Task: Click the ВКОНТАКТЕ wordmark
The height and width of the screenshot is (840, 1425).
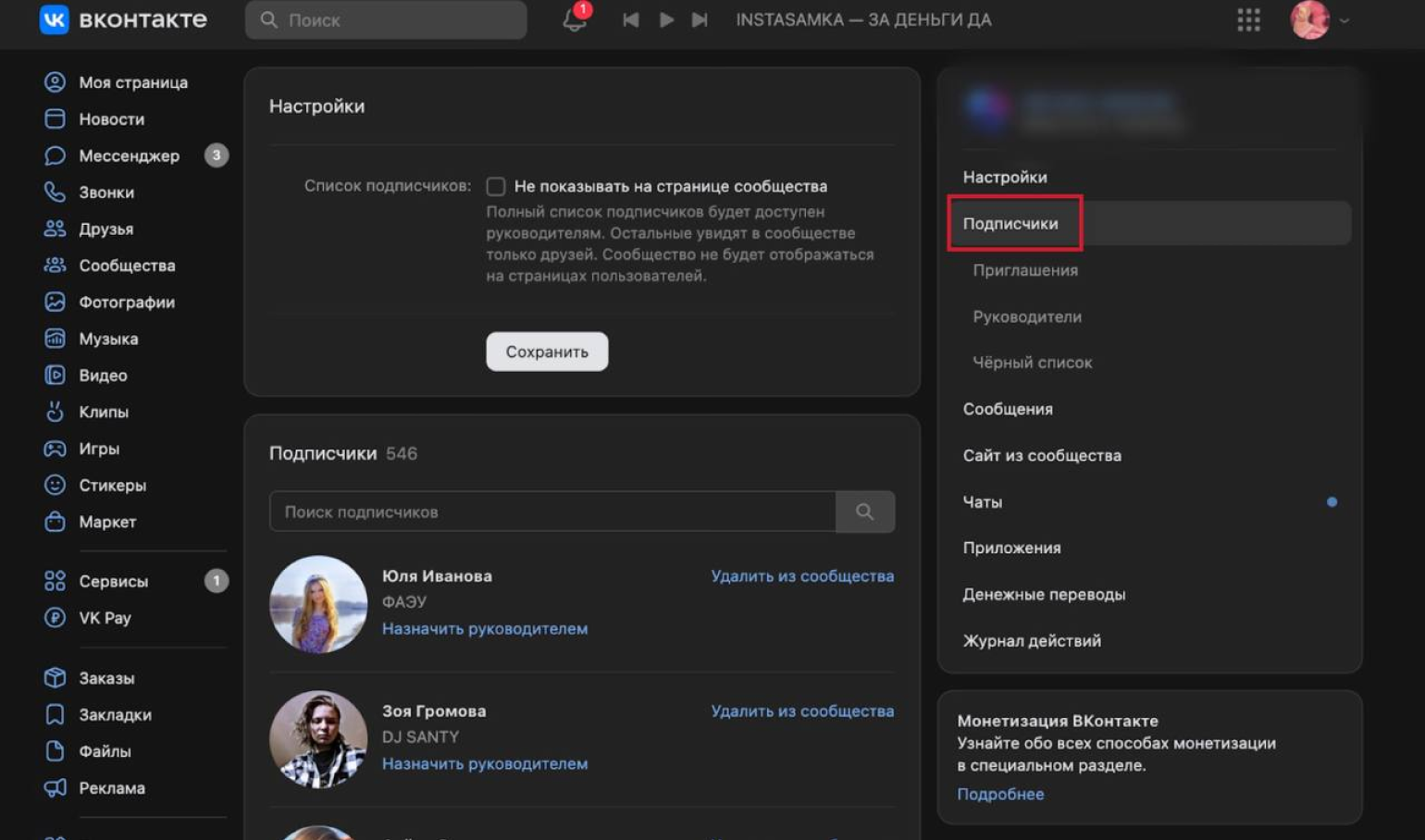Action: click(143, 19)
